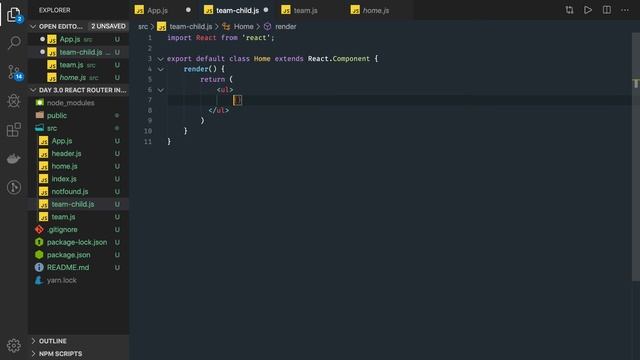Open header.js in the file tree
This screenshot has height=360, width=640.
click(78, 153)
